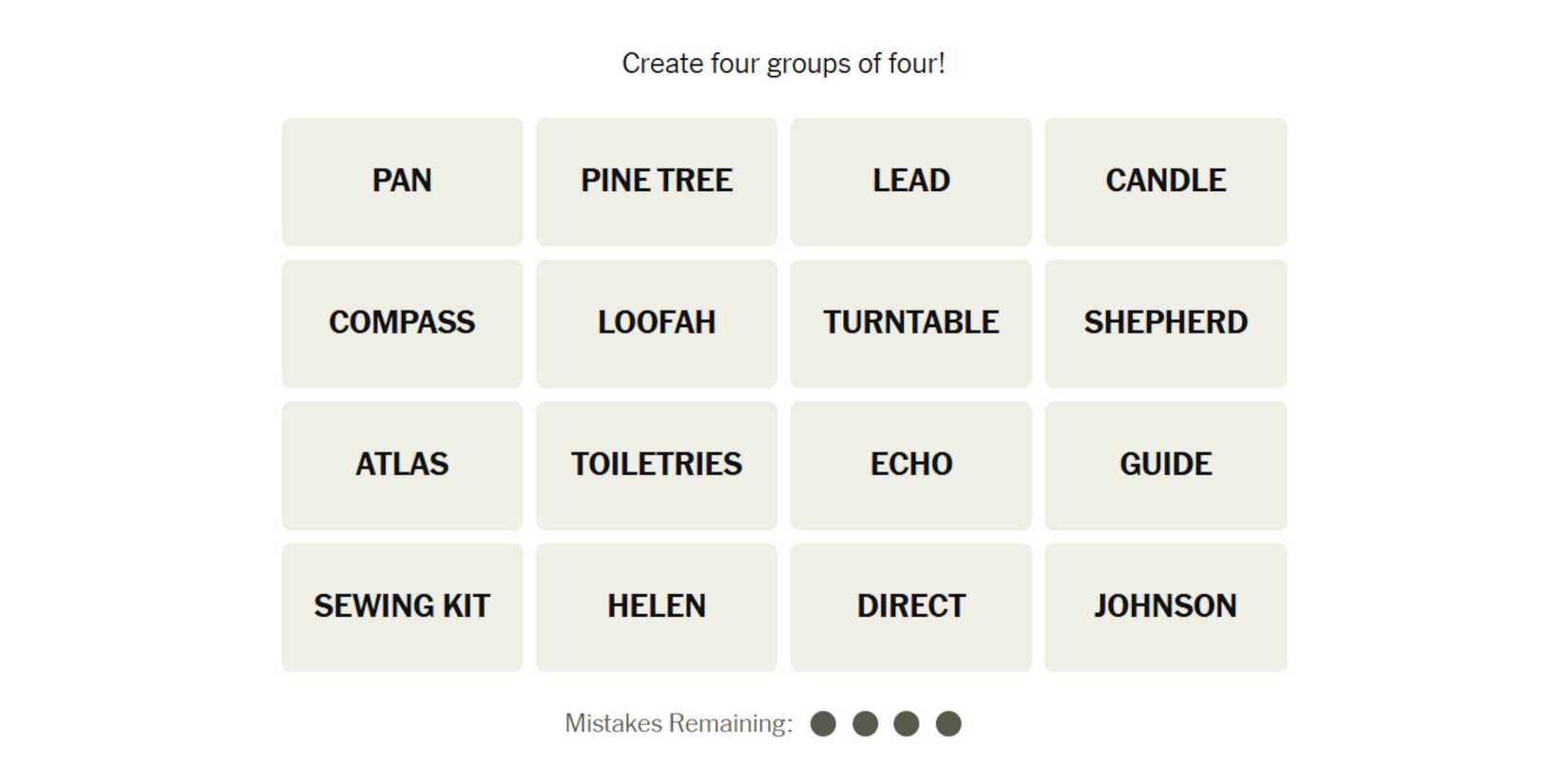Choose the HELEN word tile
The height and width of the screenshot is (784, 1568).
[657, 606]
